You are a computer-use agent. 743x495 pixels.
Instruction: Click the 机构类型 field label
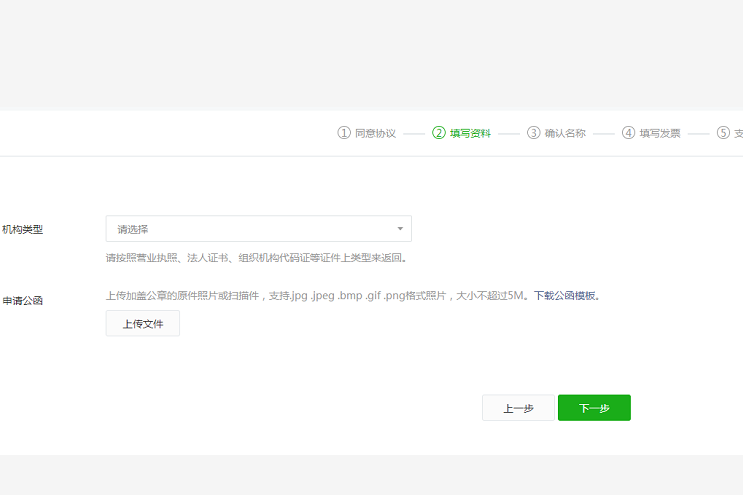point(22,229)
